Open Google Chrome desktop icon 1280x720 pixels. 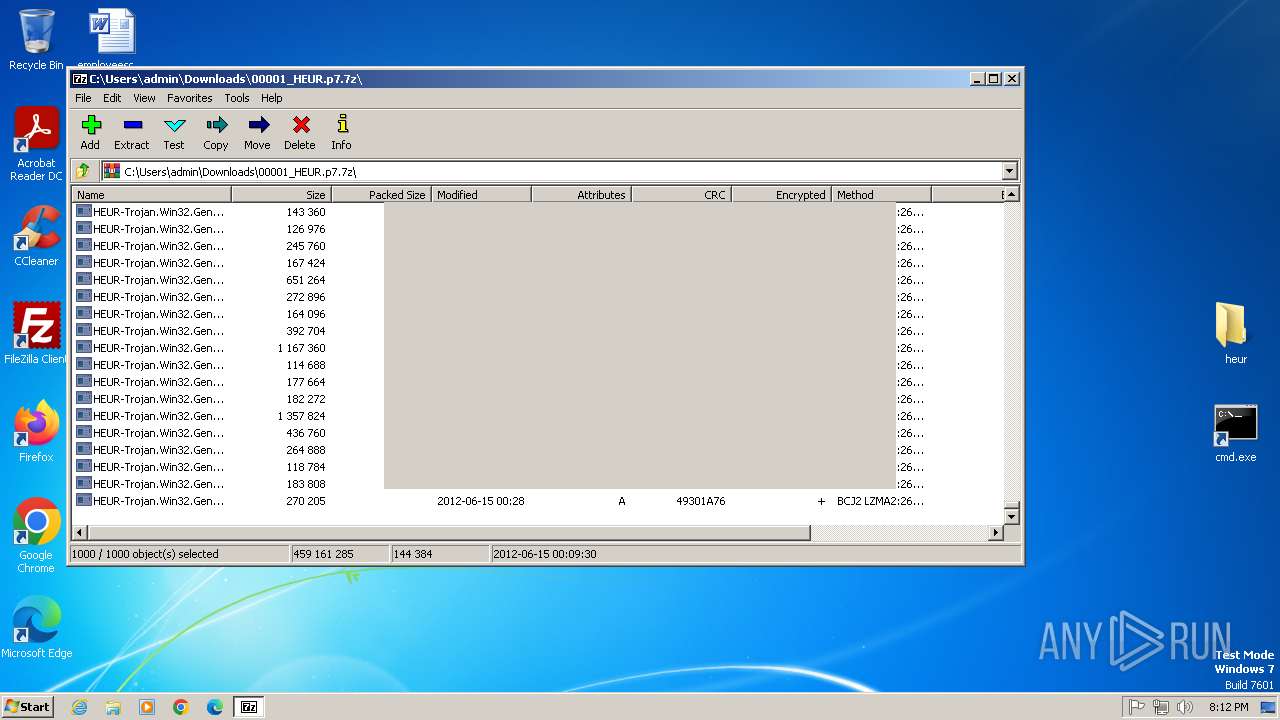pos(36,536)
